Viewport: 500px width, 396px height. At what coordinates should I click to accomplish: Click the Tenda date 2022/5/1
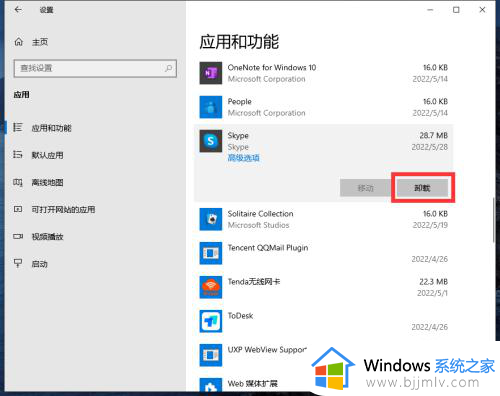point(432,293)
